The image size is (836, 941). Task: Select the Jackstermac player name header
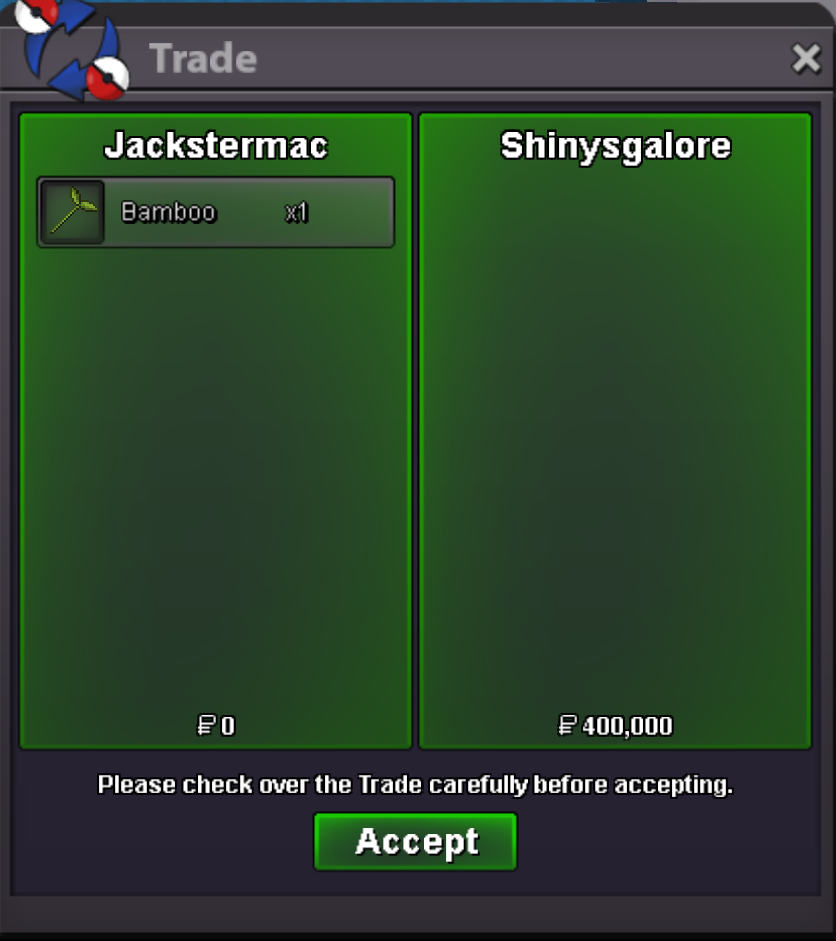click(216, 146)
